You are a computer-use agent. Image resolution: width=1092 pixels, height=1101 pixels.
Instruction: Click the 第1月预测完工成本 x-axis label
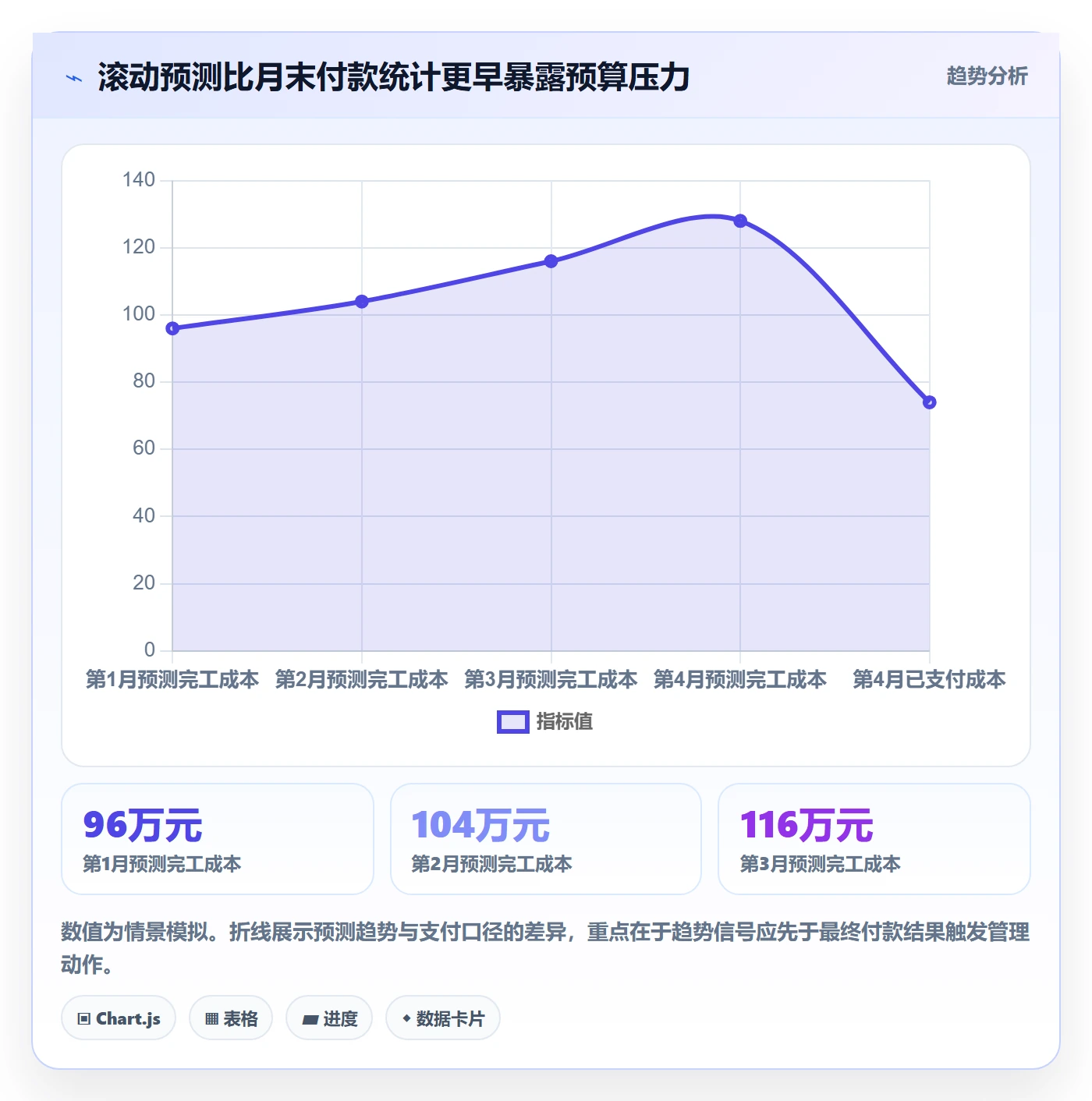[172, 680]
